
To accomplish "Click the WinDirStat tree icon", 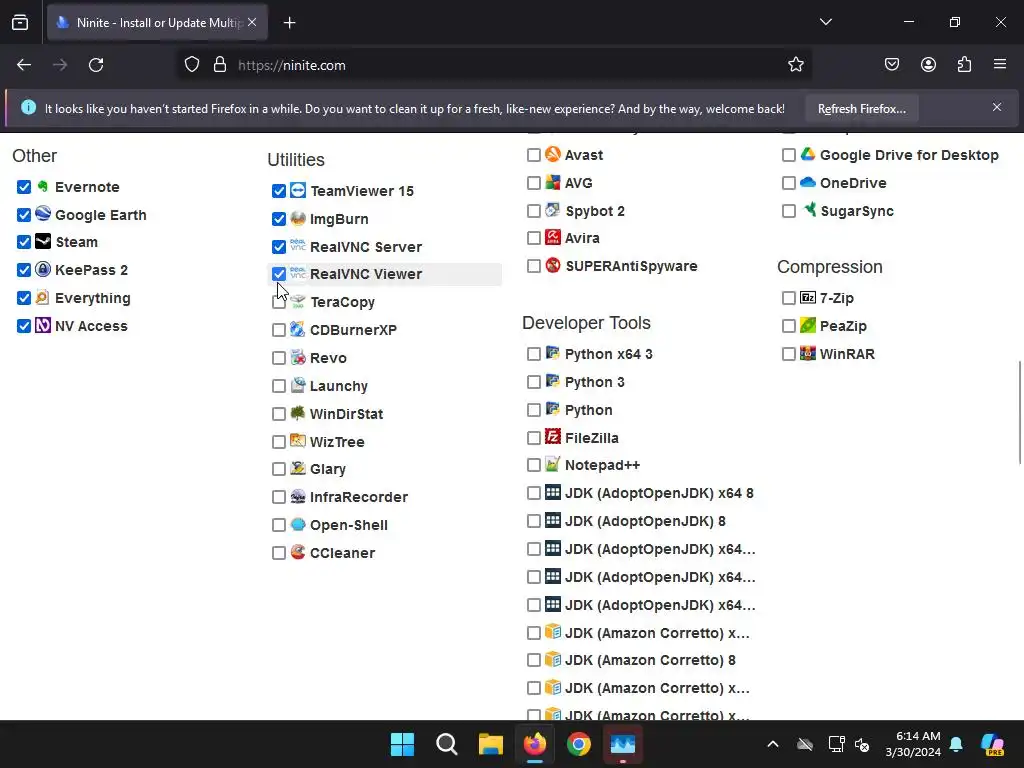I will (x=298, y=413).
